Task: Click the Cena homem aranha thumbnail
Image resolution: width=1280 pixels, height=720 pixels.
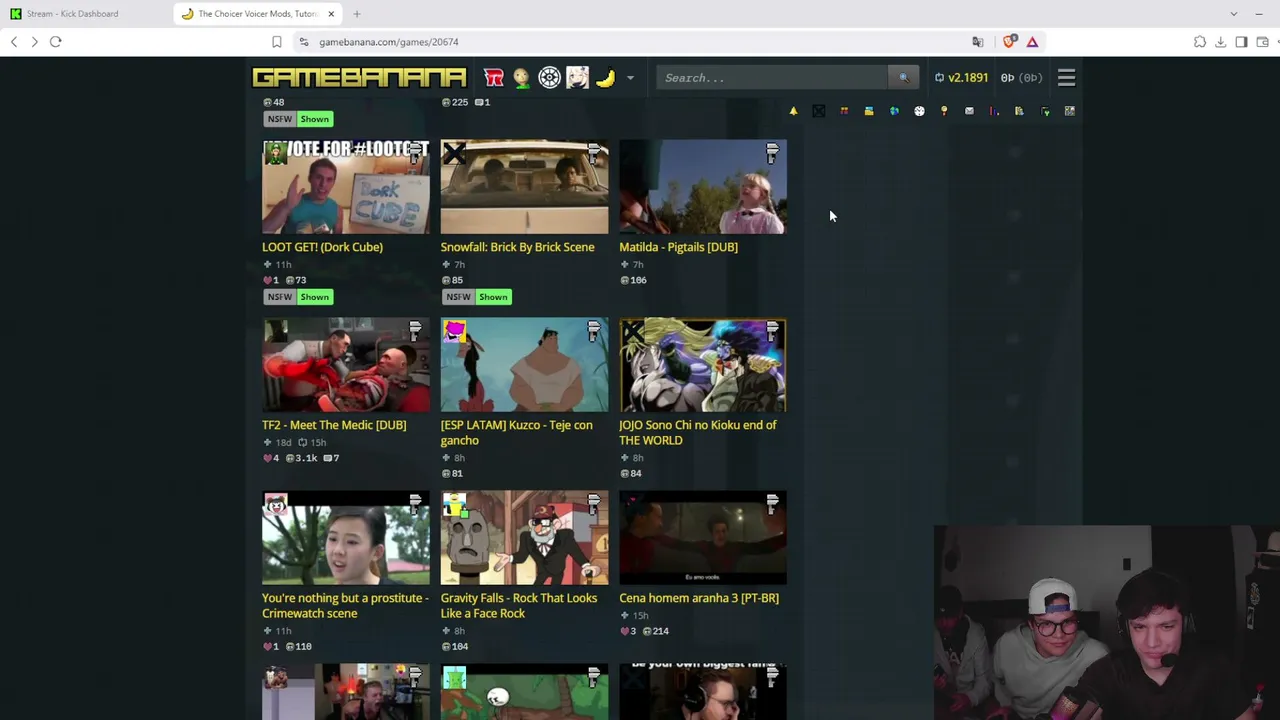Action: point(703,538)
